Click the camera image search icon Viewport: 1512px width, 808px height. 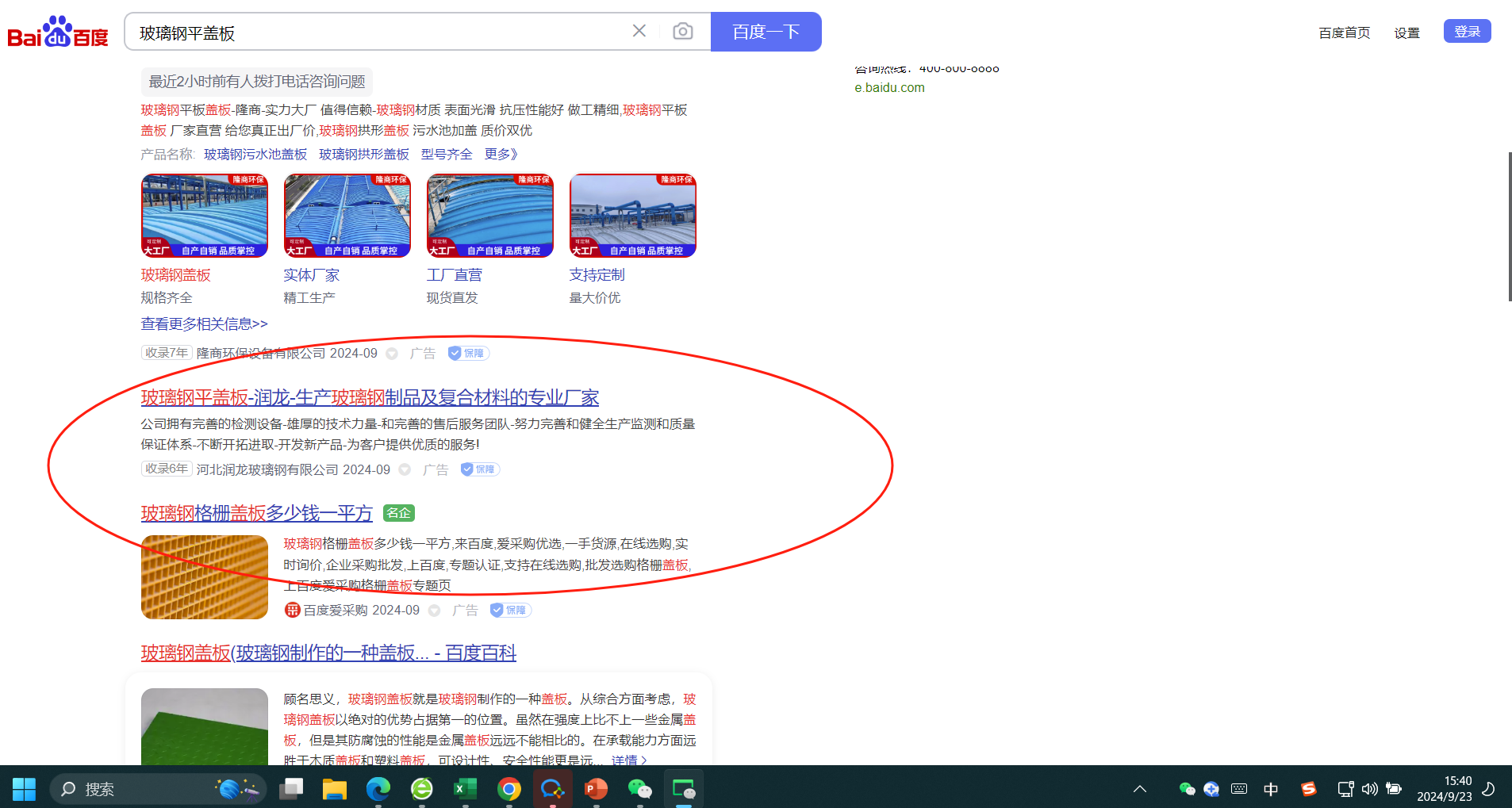point(682,32)
